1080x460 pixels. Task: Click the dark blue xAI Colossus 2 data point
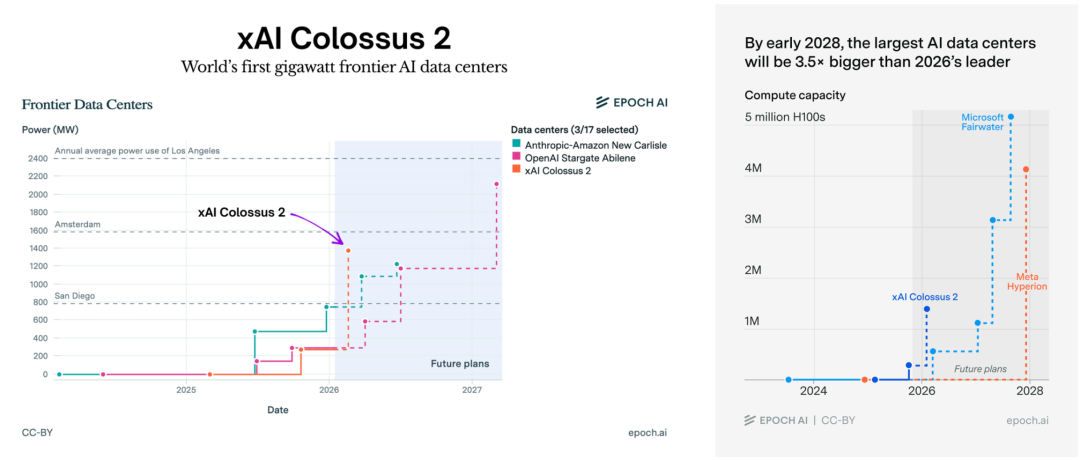pos(927,309)
